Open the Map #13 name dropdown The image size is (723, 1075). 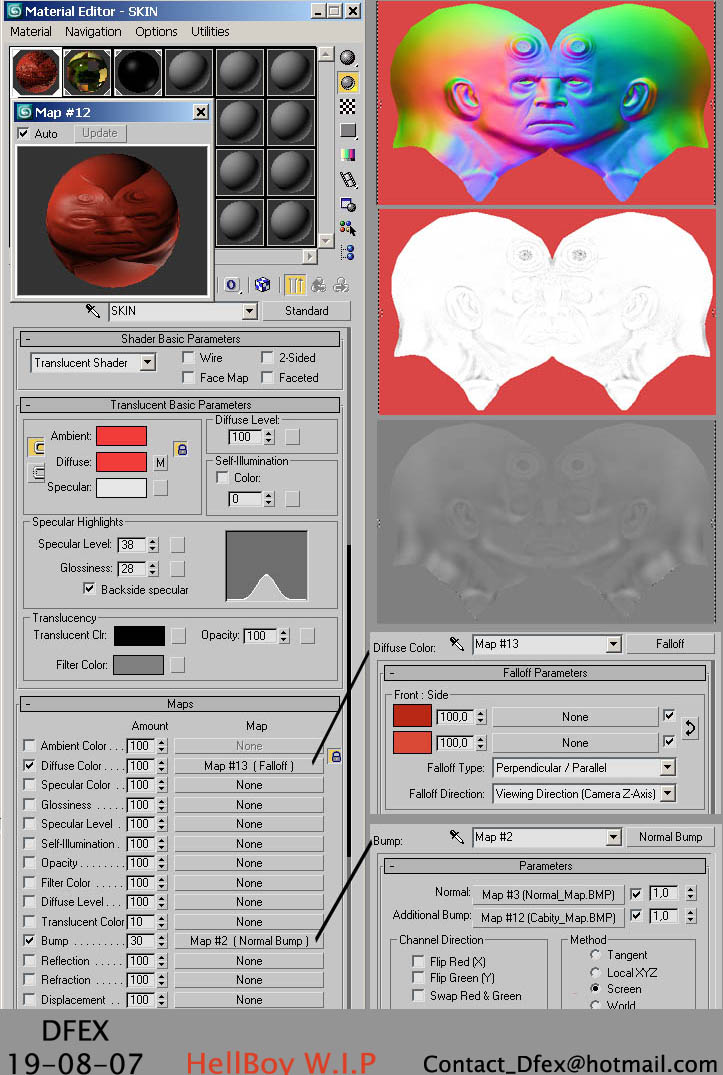[613, 644]
